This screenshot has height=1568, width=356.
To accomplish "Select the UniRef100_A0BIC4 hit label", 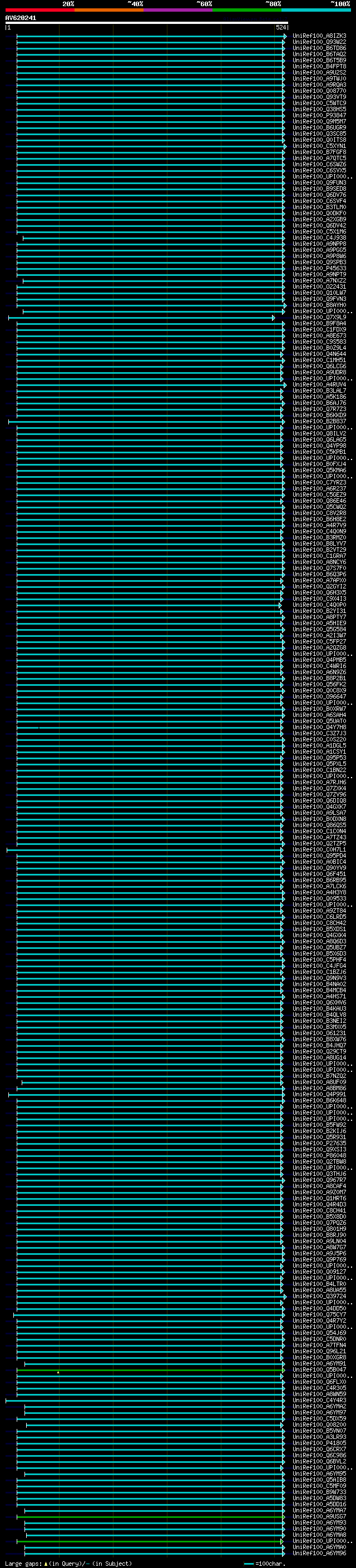I will pos(319,862).
